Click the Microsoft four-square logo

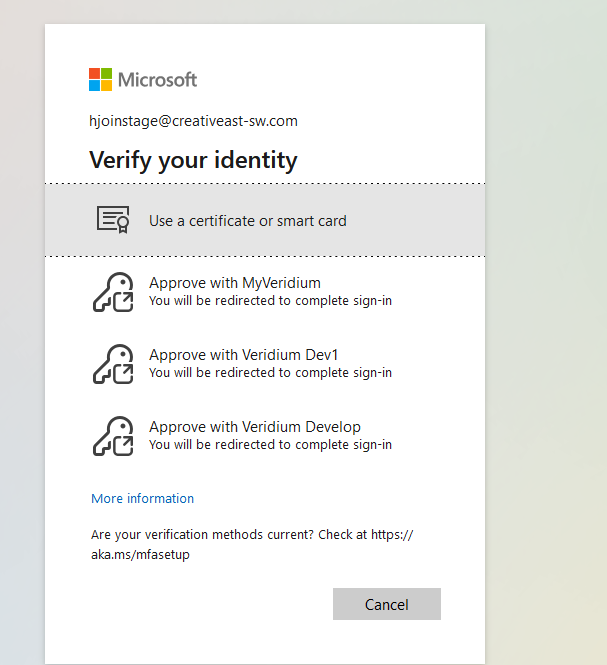(100, 80)
